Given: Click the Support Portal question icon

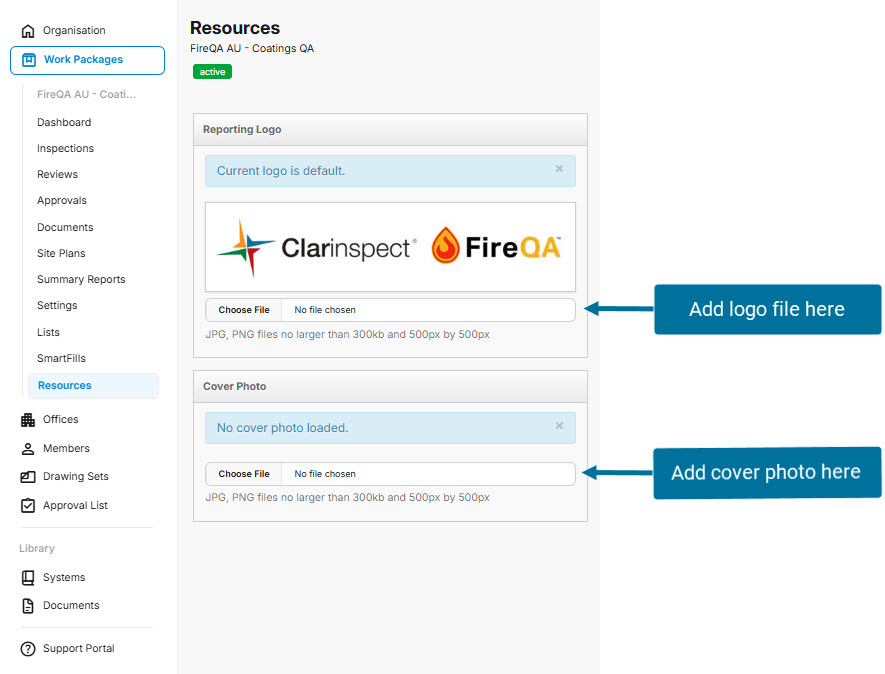Looking at the screenshot, I should tap(28, 649).
